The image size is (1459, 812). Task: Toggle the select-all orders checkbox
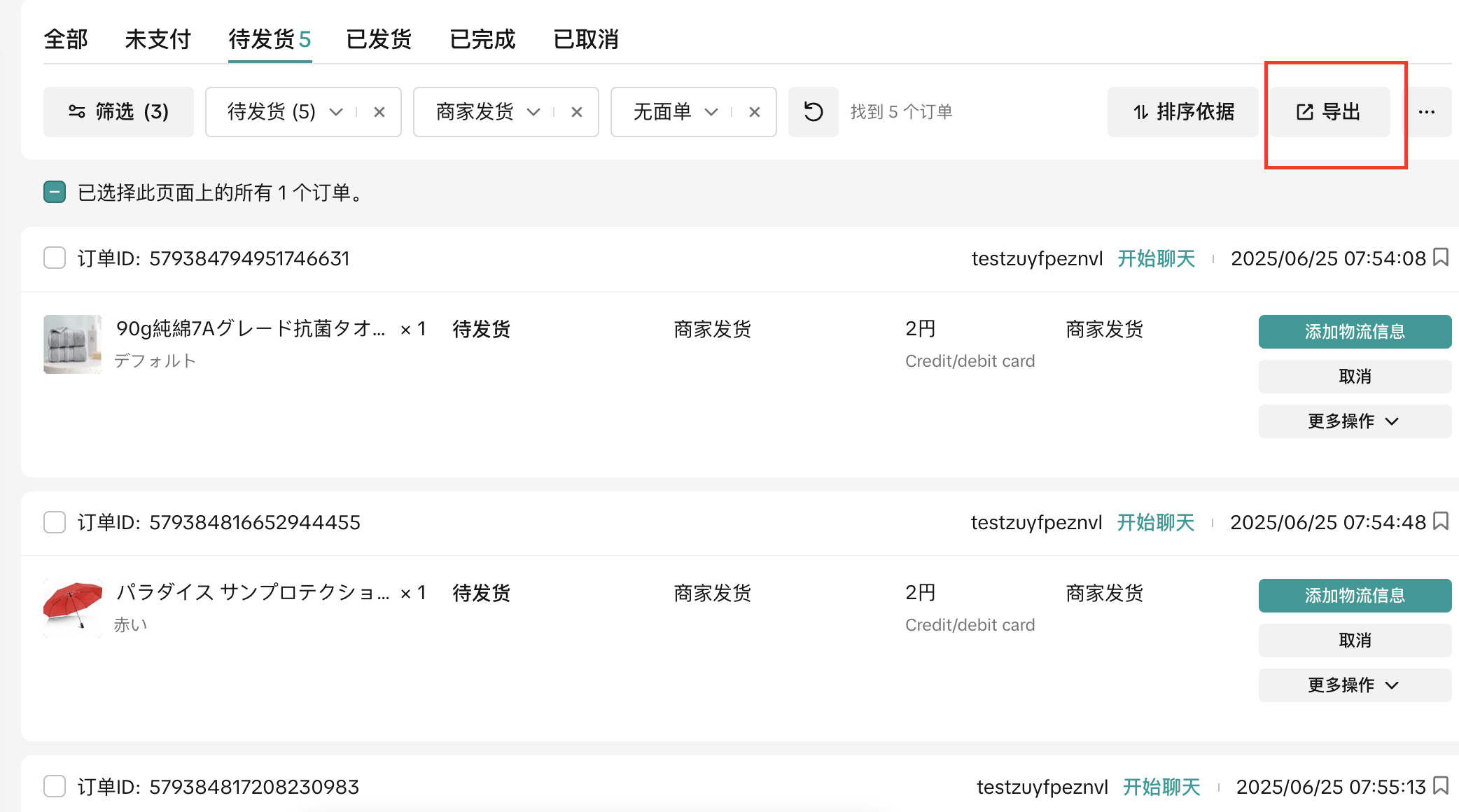(x=55, y=192)
